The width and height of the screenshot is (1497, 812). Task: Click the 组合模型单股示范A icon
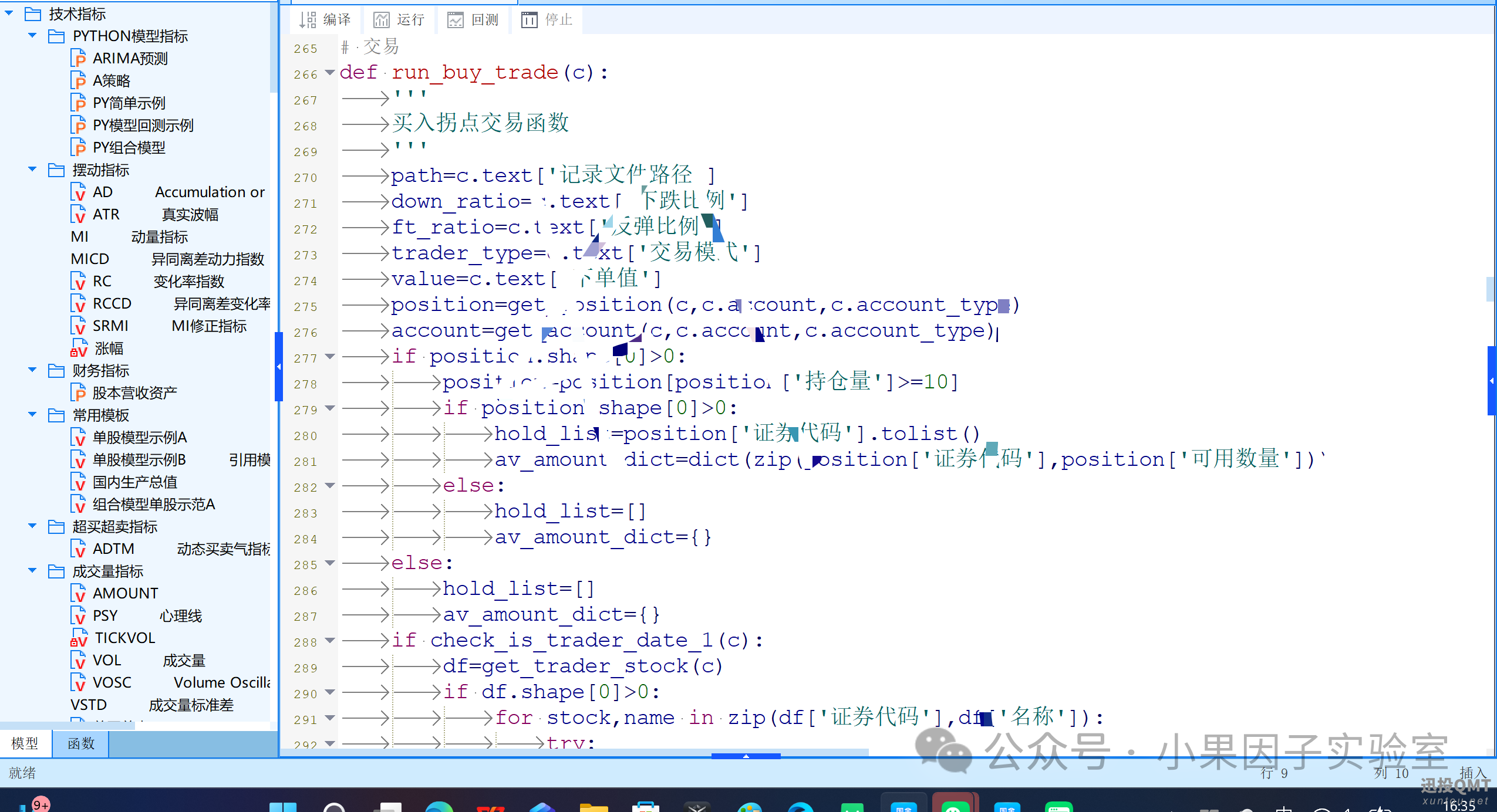tap(78, 504)
